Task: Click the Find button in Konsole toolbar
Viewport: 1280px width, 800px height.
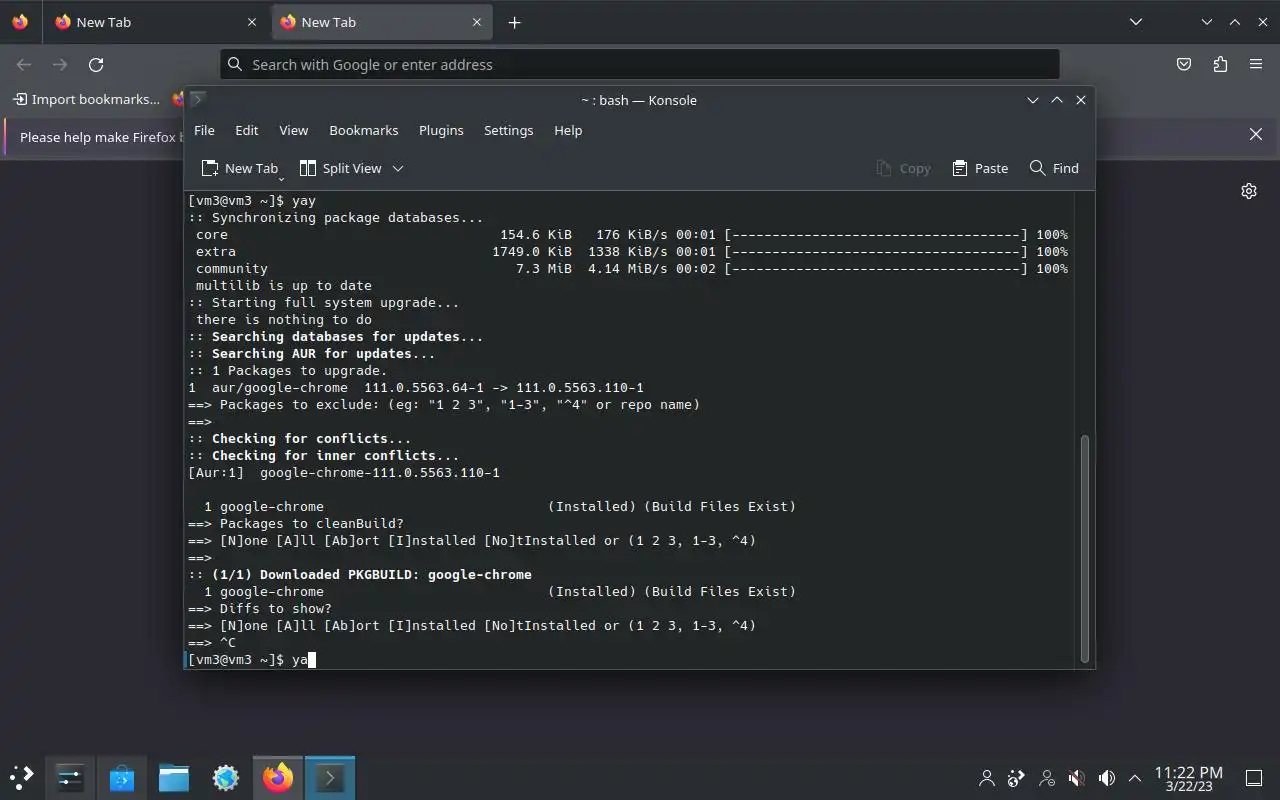Action: click(1054, 168)
